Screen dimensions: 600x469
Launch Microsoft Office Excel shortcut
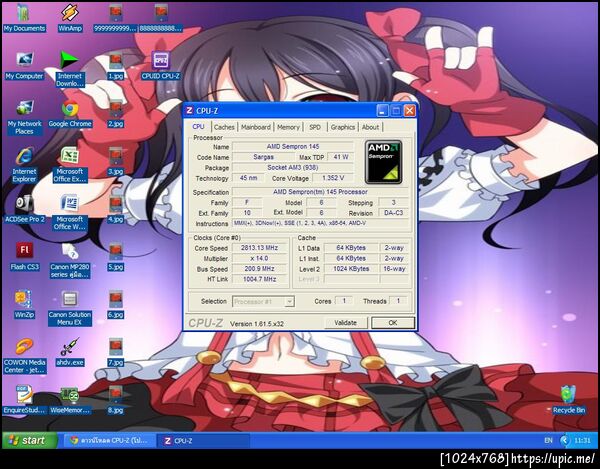point(70,164)
